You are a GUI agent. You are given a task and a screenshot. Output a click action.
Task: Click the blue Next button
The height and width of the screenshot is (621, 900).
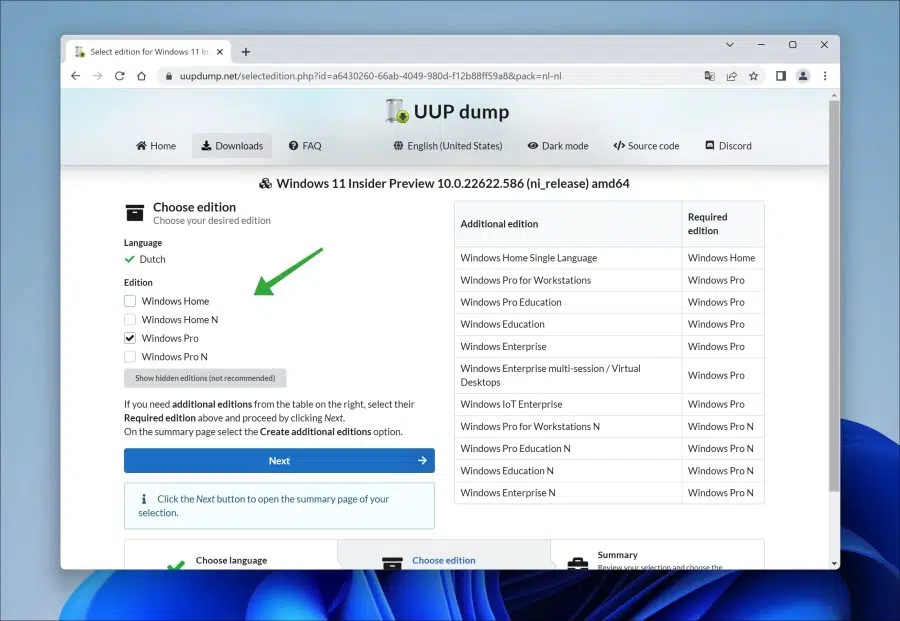(279, 460)
